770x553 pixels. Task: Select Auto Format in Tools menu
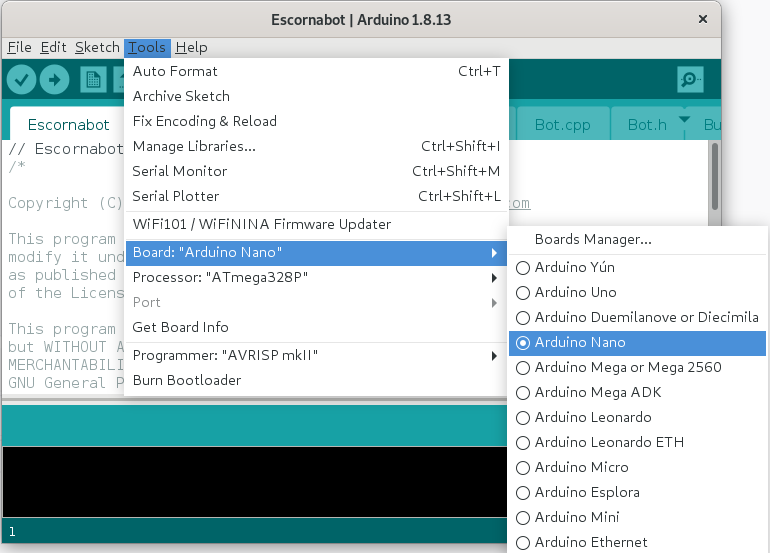tap(175, 71)
